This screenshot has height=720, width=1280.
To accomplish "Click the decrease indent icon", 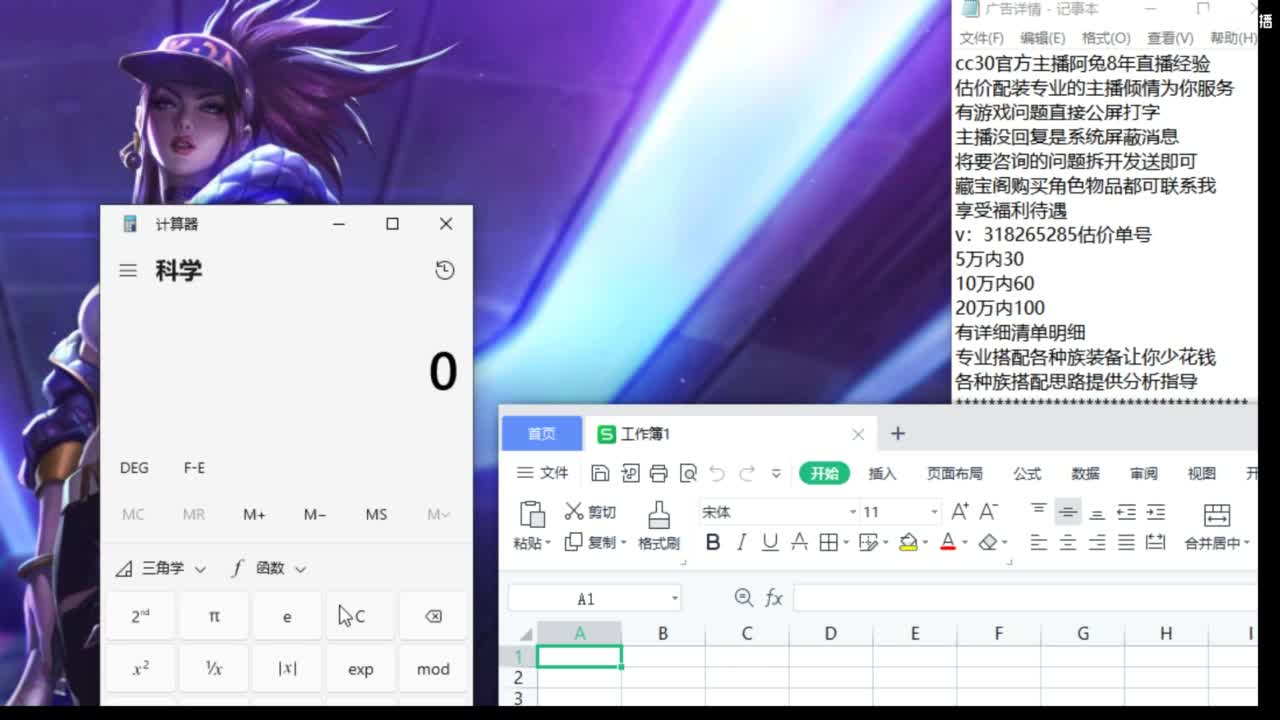I will [x=1126, y=512].
